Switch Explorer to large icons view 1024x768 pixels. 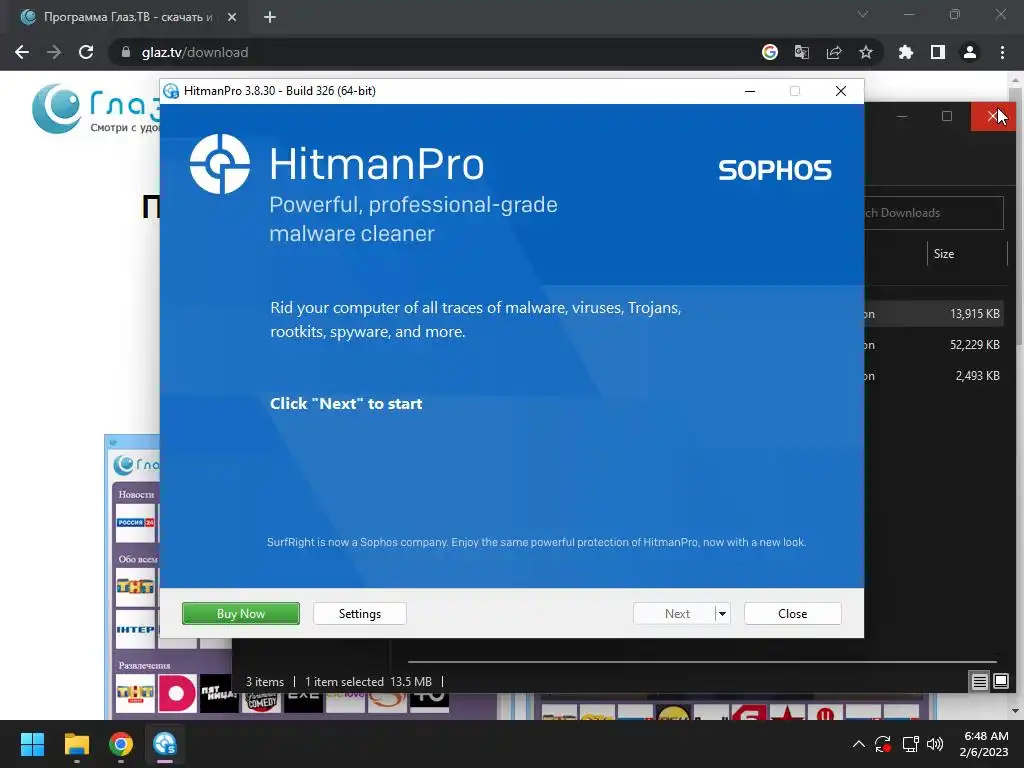1001,682
